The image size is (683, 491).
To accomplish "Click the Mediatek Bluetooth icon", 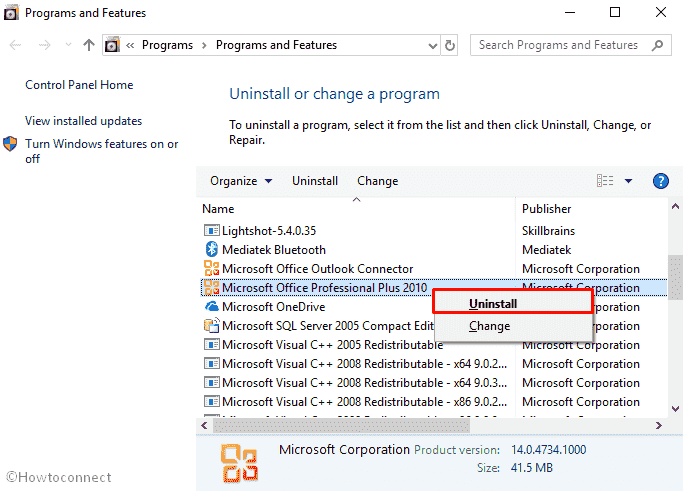I will (212, 249).
